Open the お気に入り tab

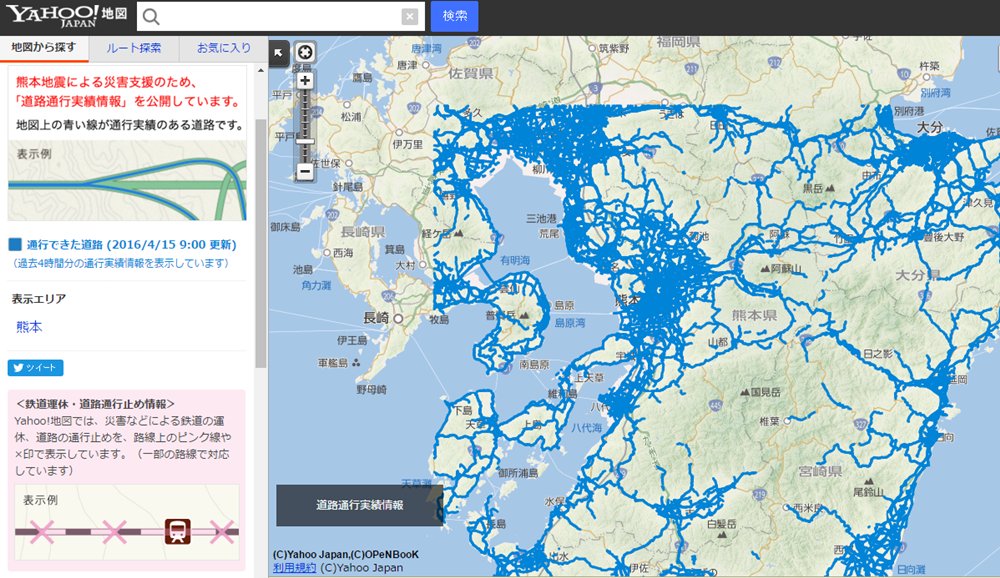tap(223, 48)
